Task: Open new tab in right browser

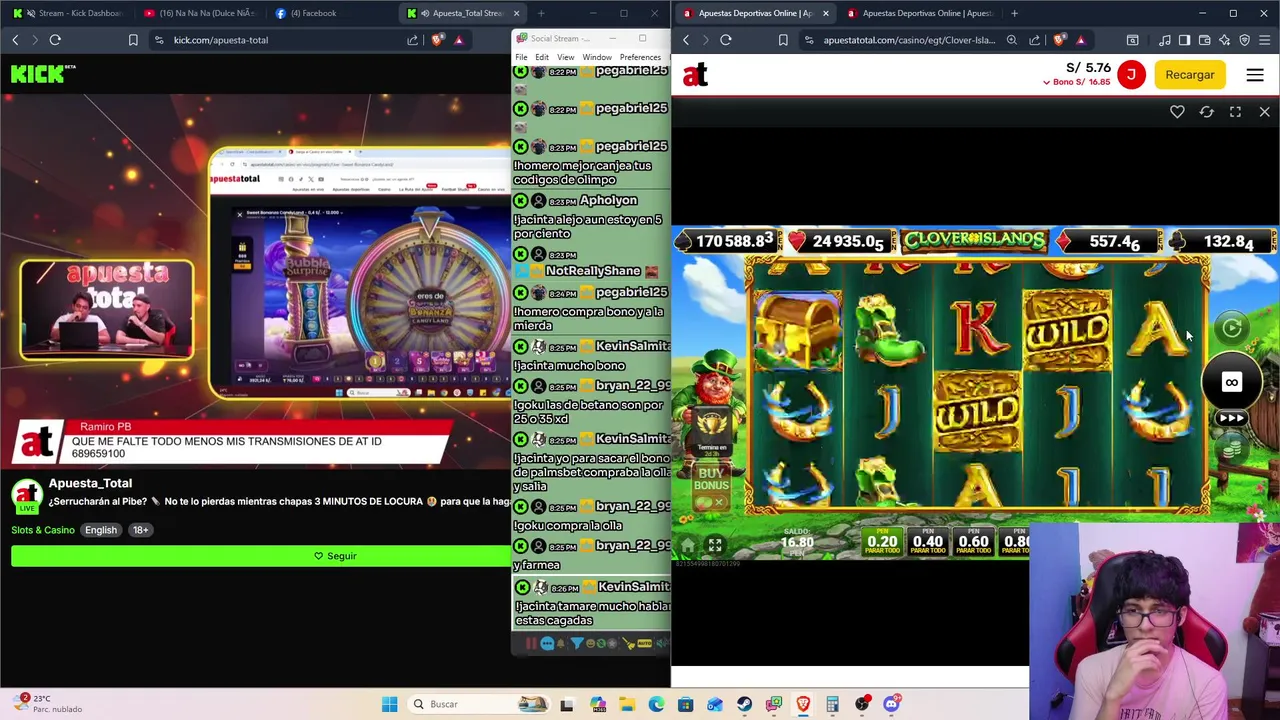Action: click(1014, 13)
